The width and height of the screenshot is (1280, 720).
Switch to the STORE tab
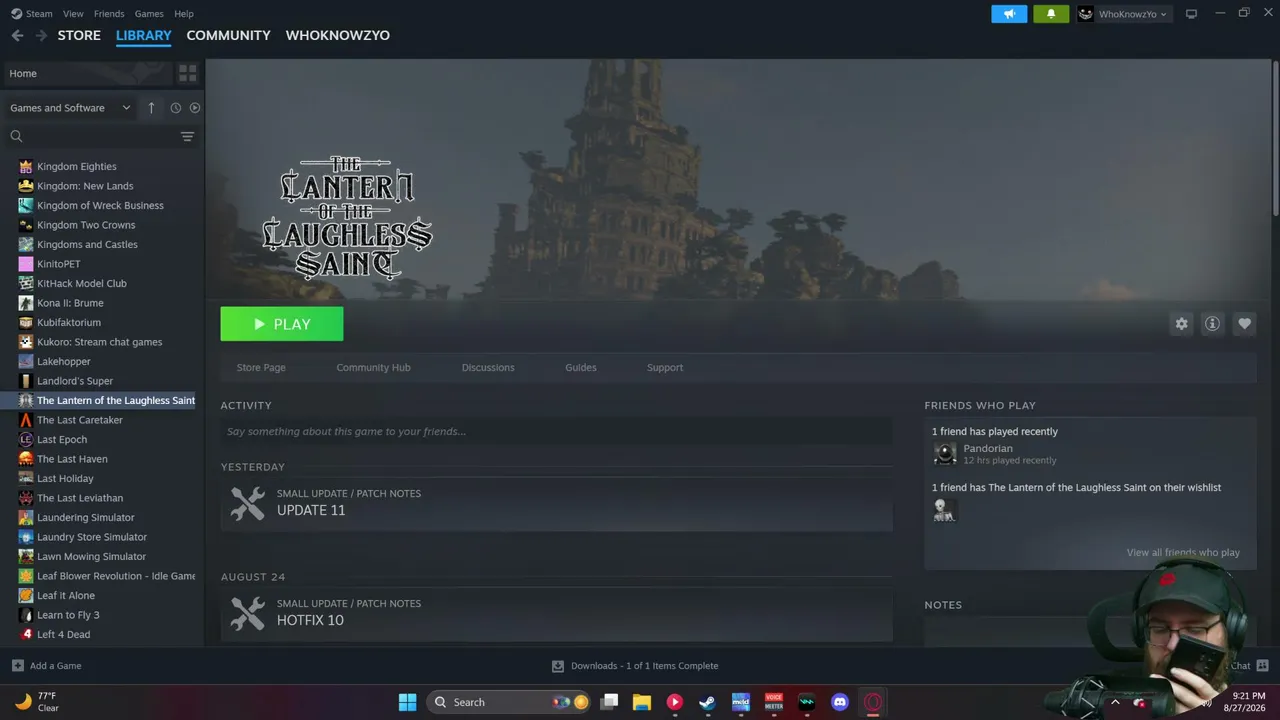coord(79,35)
